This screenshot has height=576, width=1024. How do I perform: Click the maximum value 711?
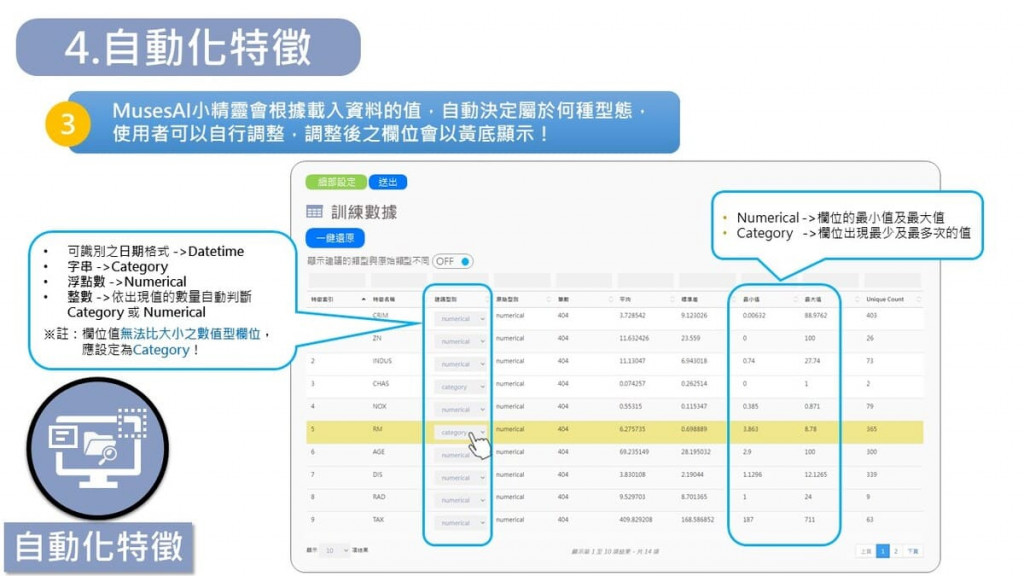[x=809, y=520]
